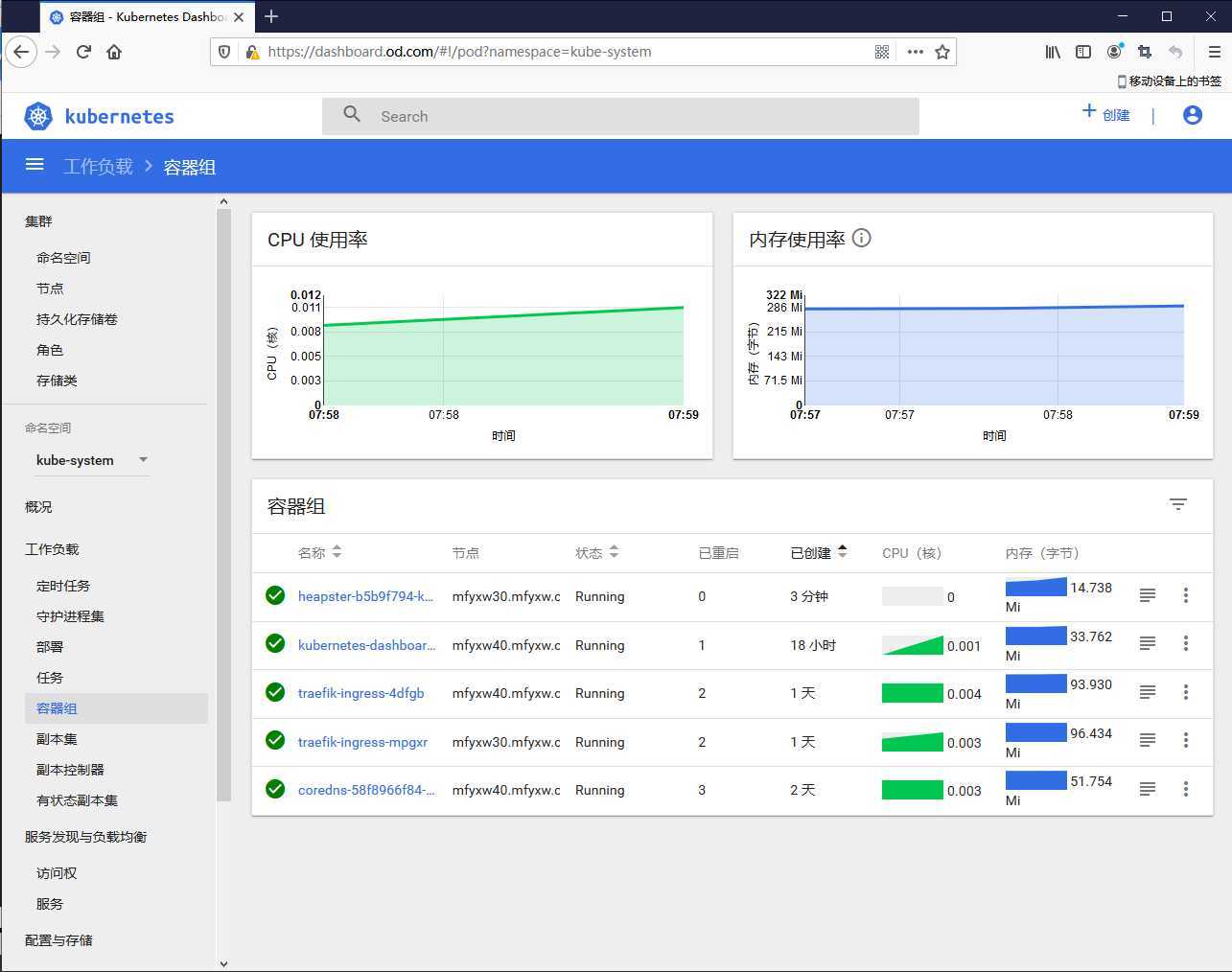Viewport: 1232px width, 972px height.
Task: Open page actions three-dot icon in URL bar
Action: (916, 52)
